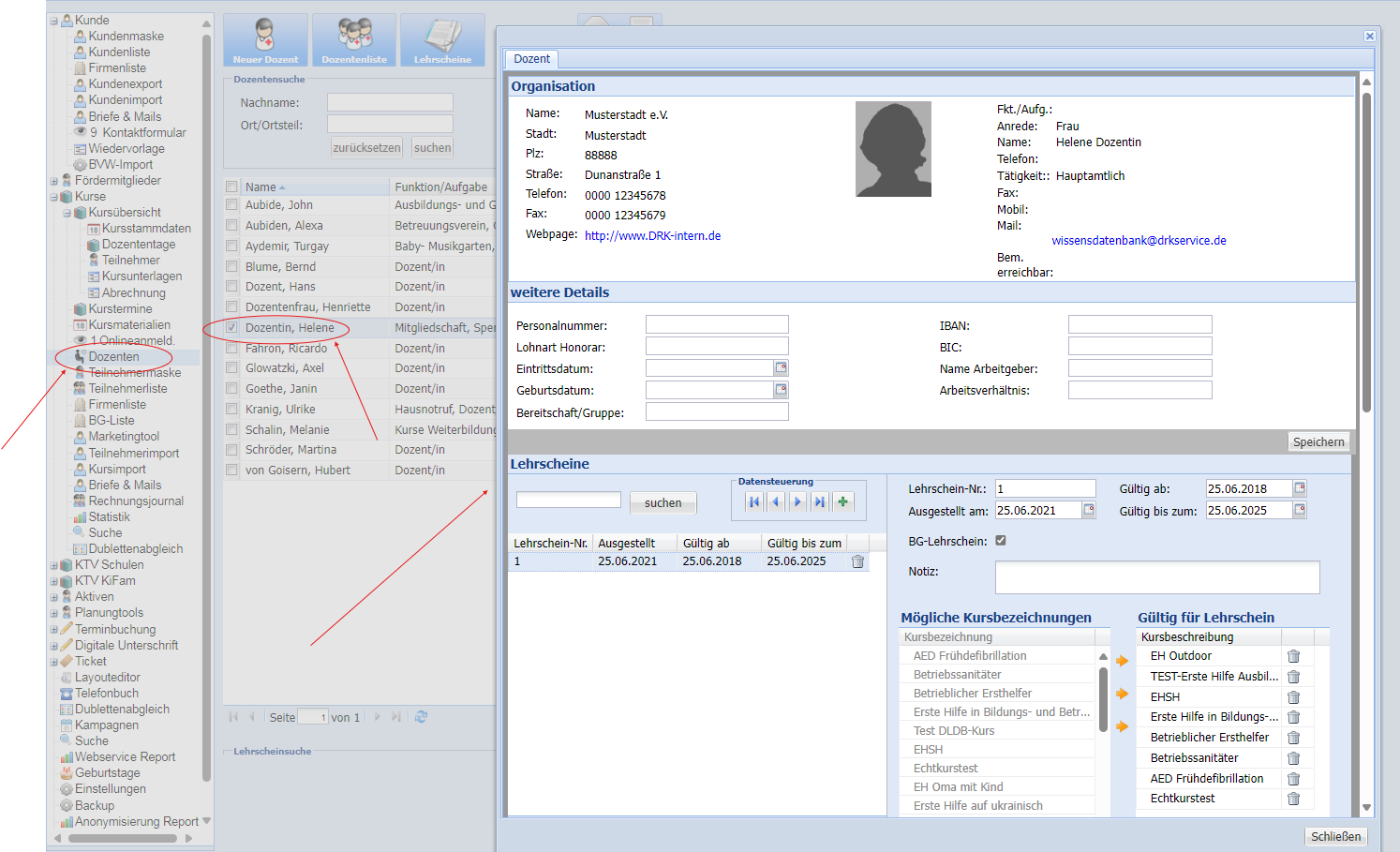The height and width of the screenshot is (852, 1400).
Task: Expand the KTV Schulen tree node
Action: click(54, 565)
